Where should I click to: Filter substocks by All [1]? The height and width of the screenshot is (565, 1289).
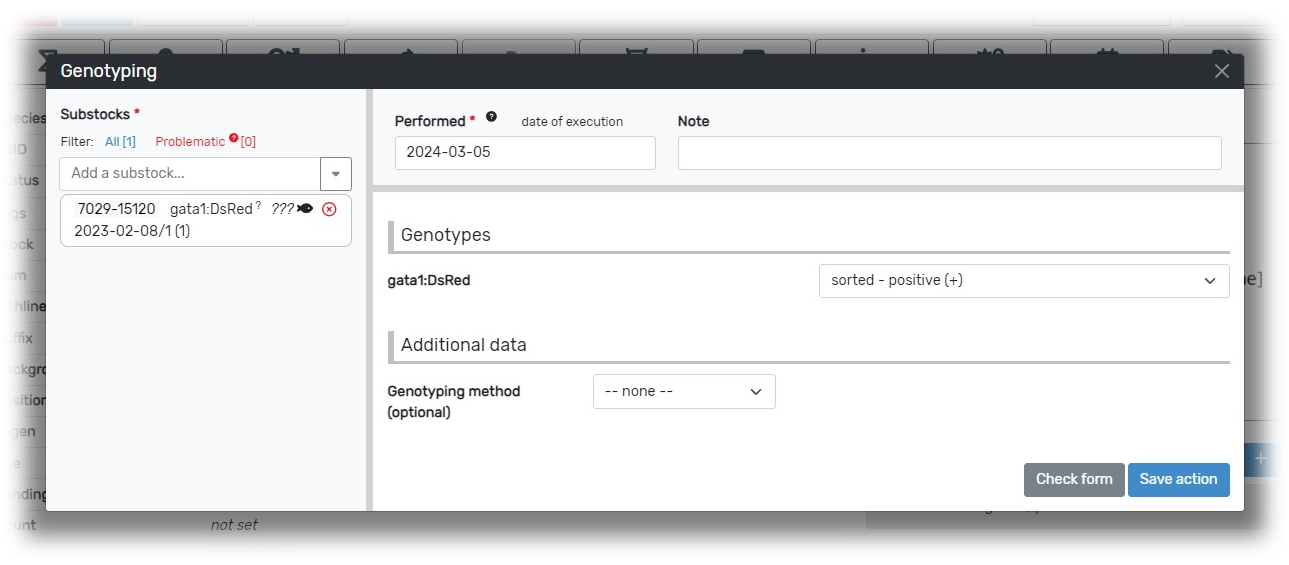click(120, 142)
